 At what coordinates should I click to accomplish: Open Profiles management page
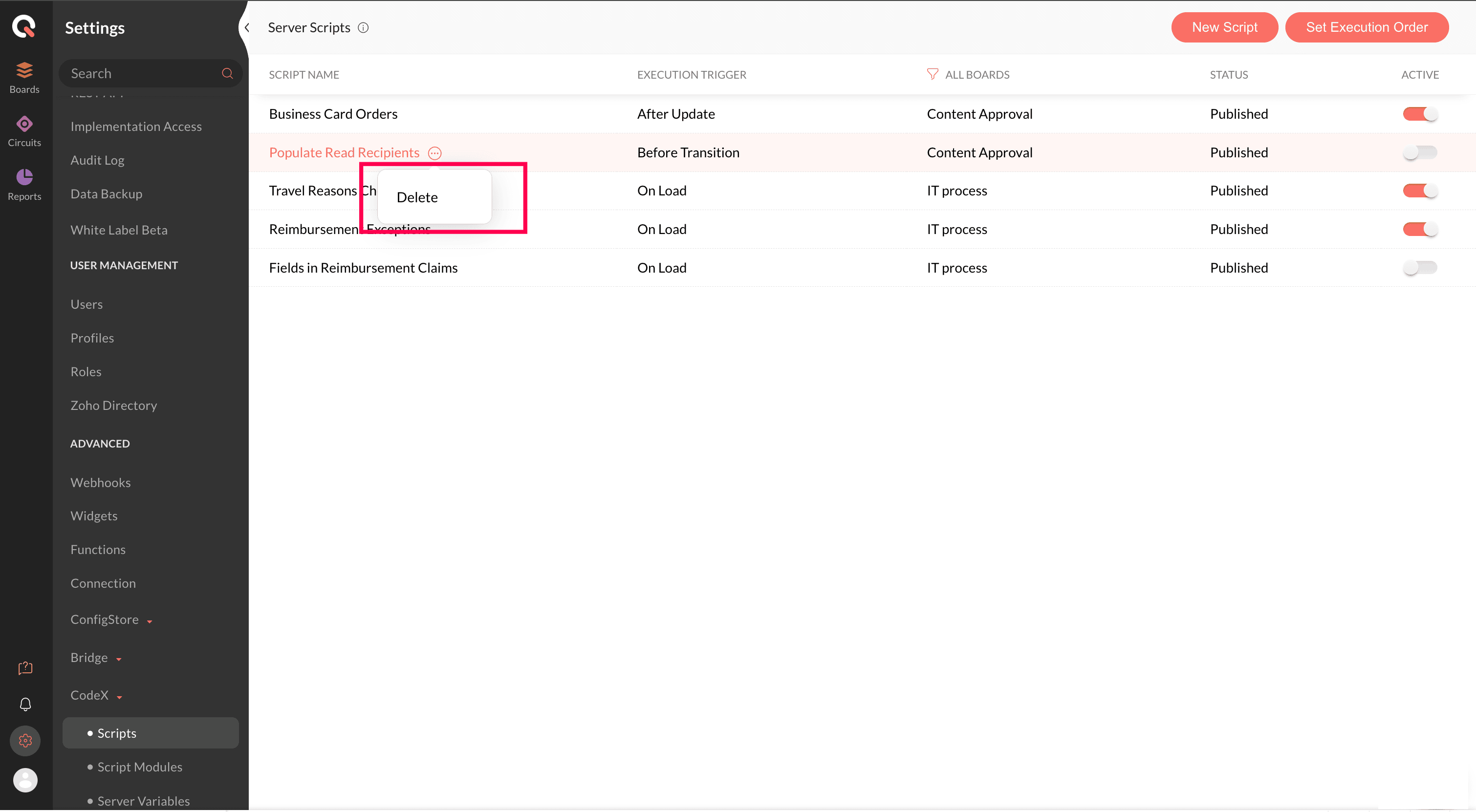point(92,338)
